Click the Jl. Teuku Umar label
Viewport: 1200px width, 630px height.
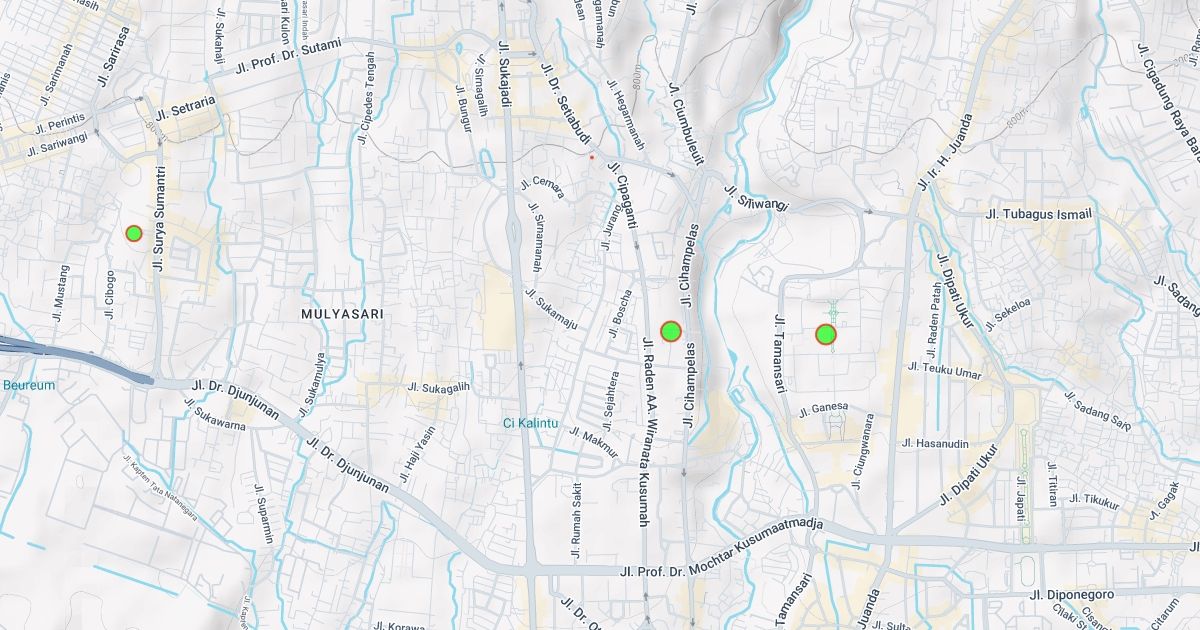(945, 370)
